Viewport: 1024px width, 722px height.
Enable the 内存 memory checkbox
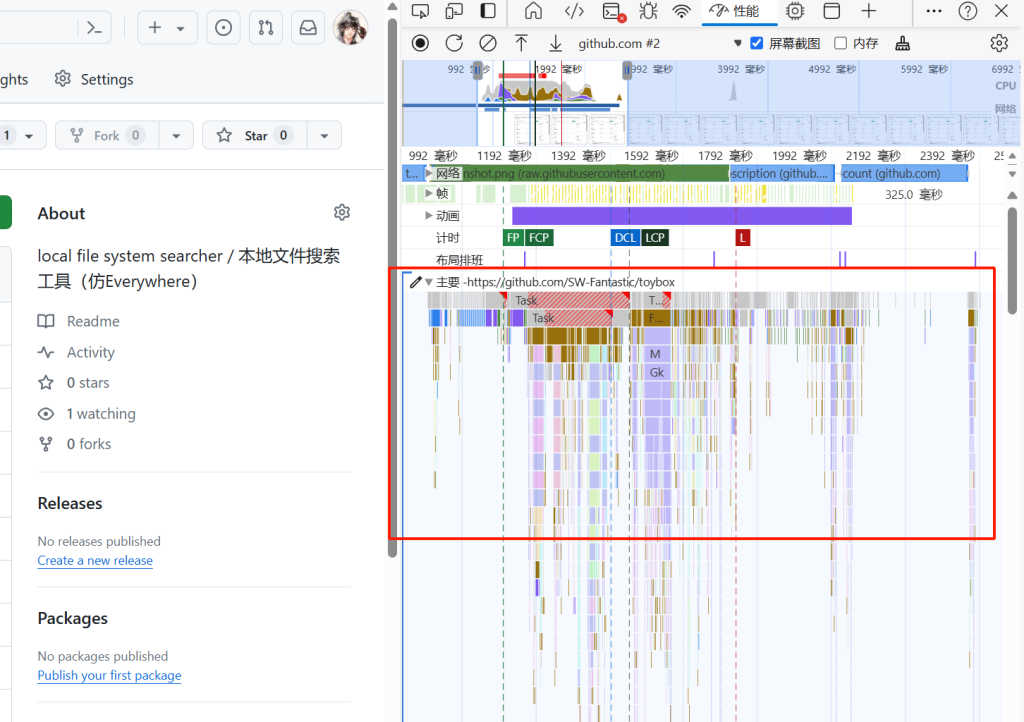point(841,43)
